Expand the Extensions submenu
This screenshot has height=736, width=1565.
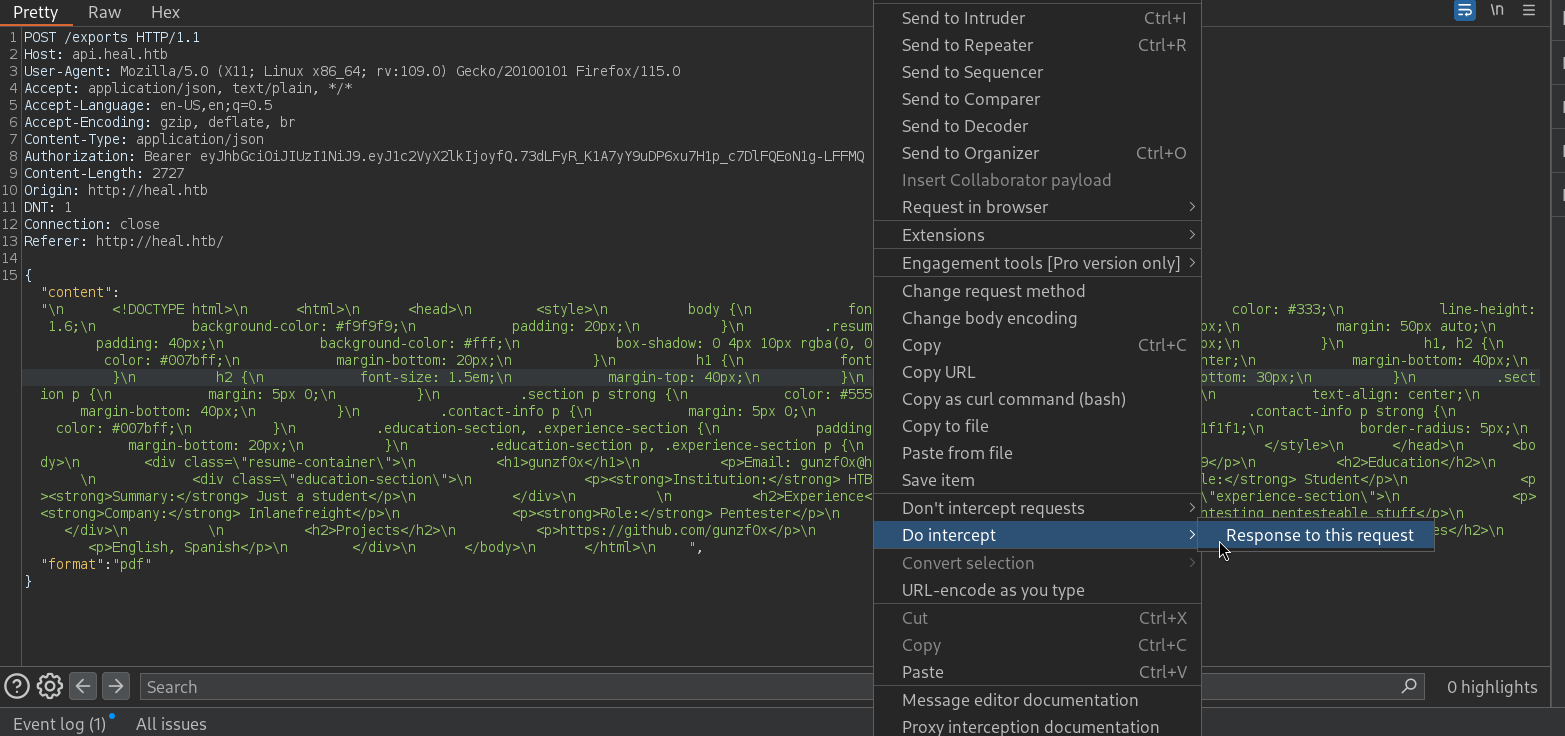click(1037, 235)
